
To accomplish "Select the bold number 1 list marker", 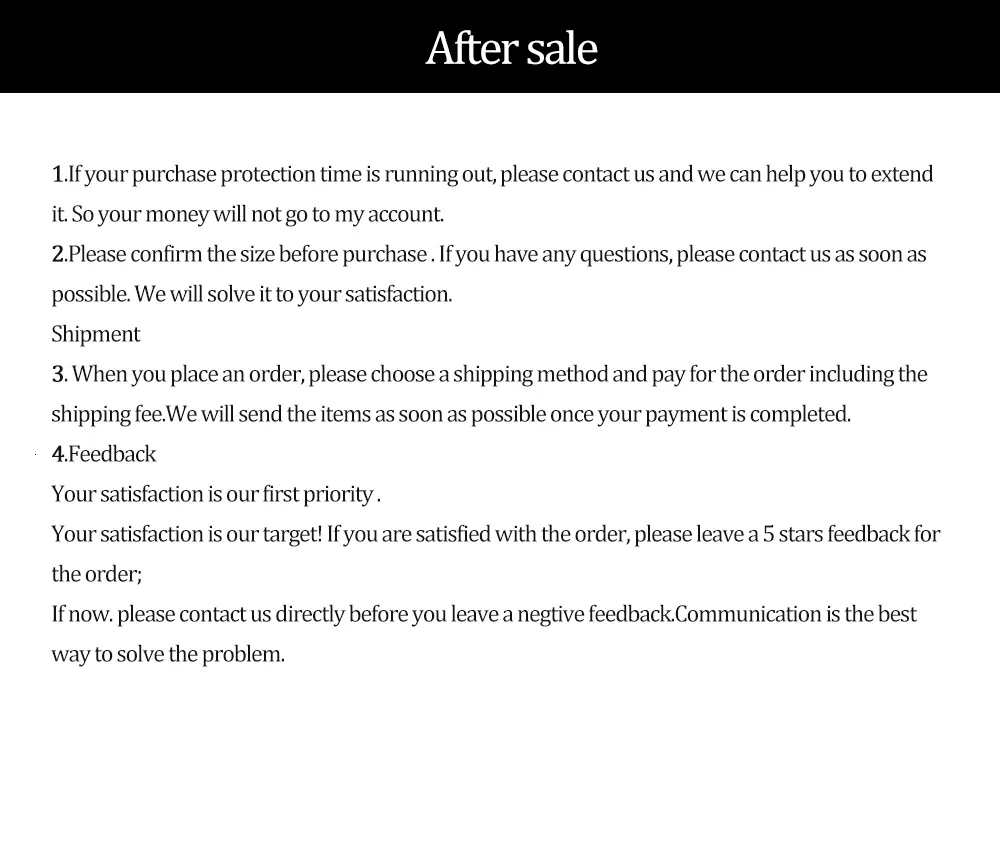I will (59, 174).
